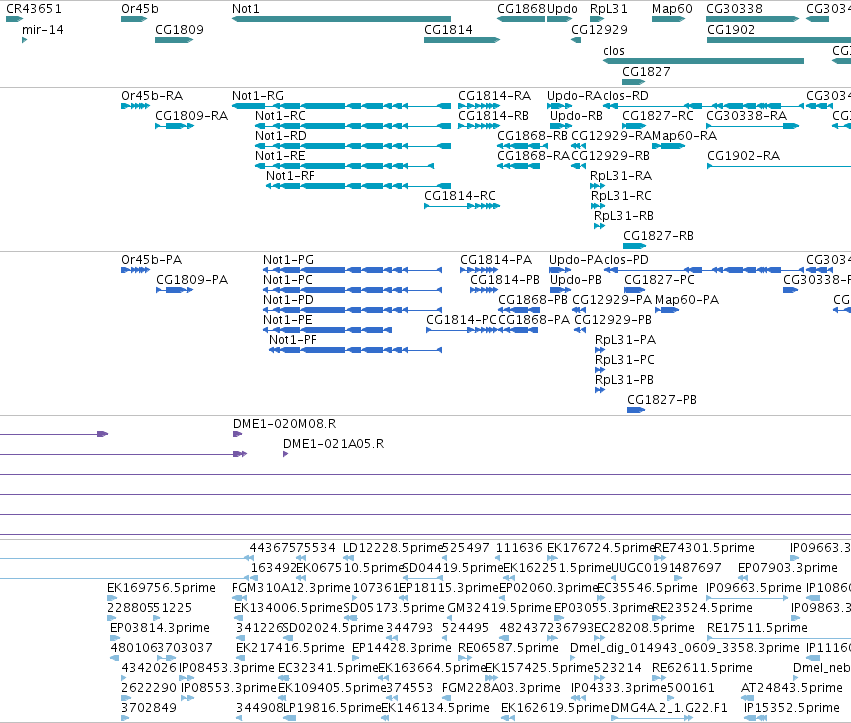
Task: Click the CG1868-RB transcript label
Action: (532, 136)
